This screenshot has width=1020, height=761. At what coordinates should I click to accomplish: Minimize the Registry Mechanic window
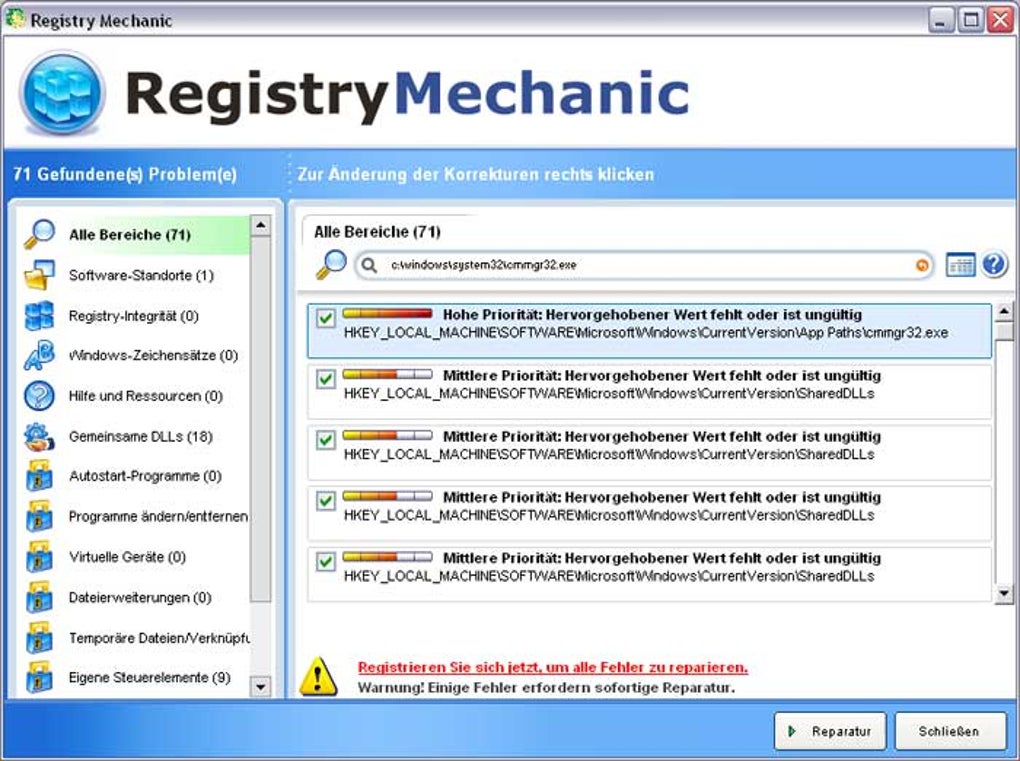940,20
